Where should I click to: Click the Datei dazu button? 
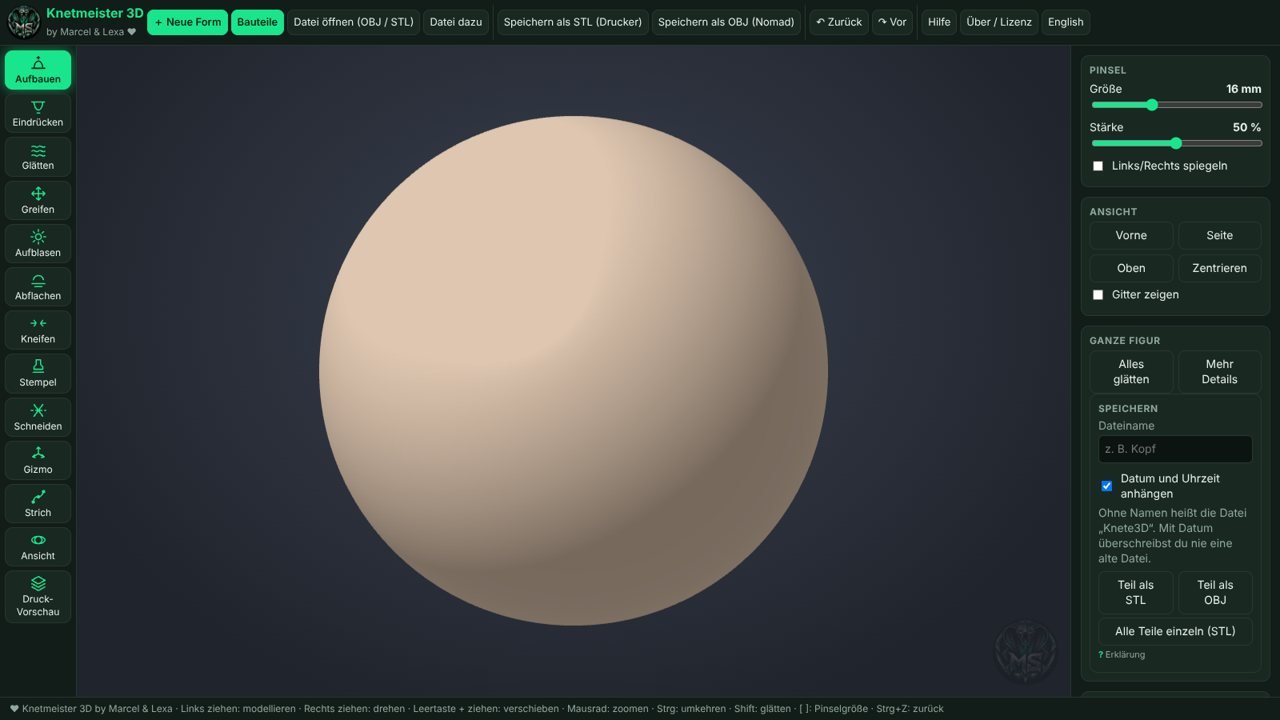point(456,22)
